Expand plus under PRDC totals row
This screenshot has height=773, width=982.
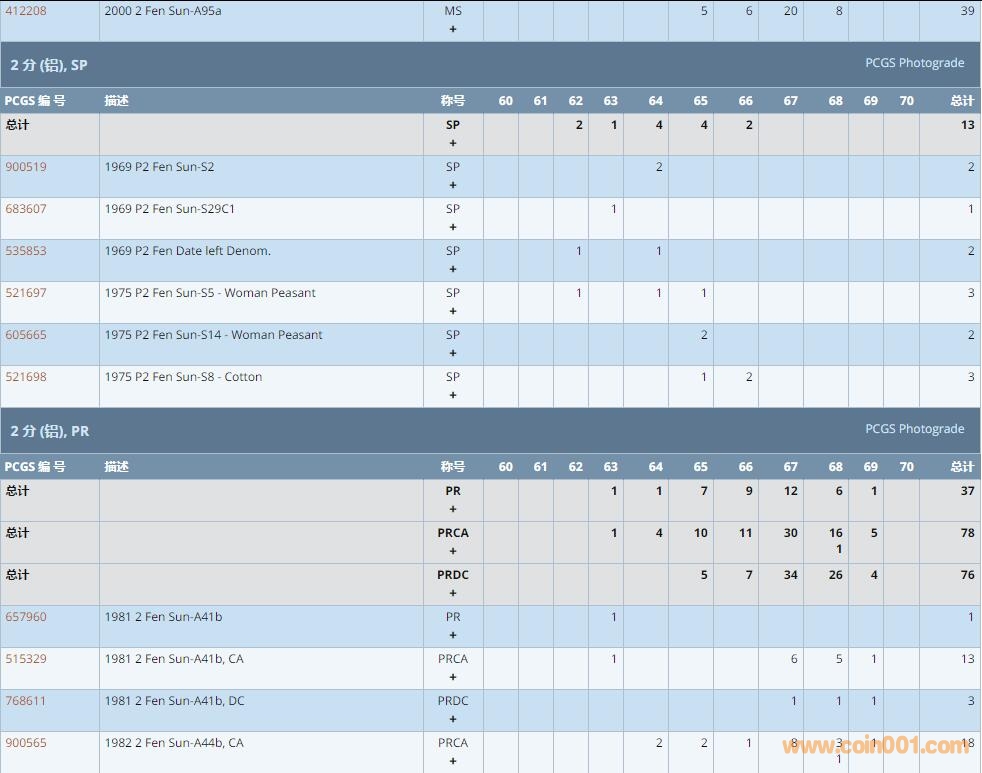tap(453, 593)
